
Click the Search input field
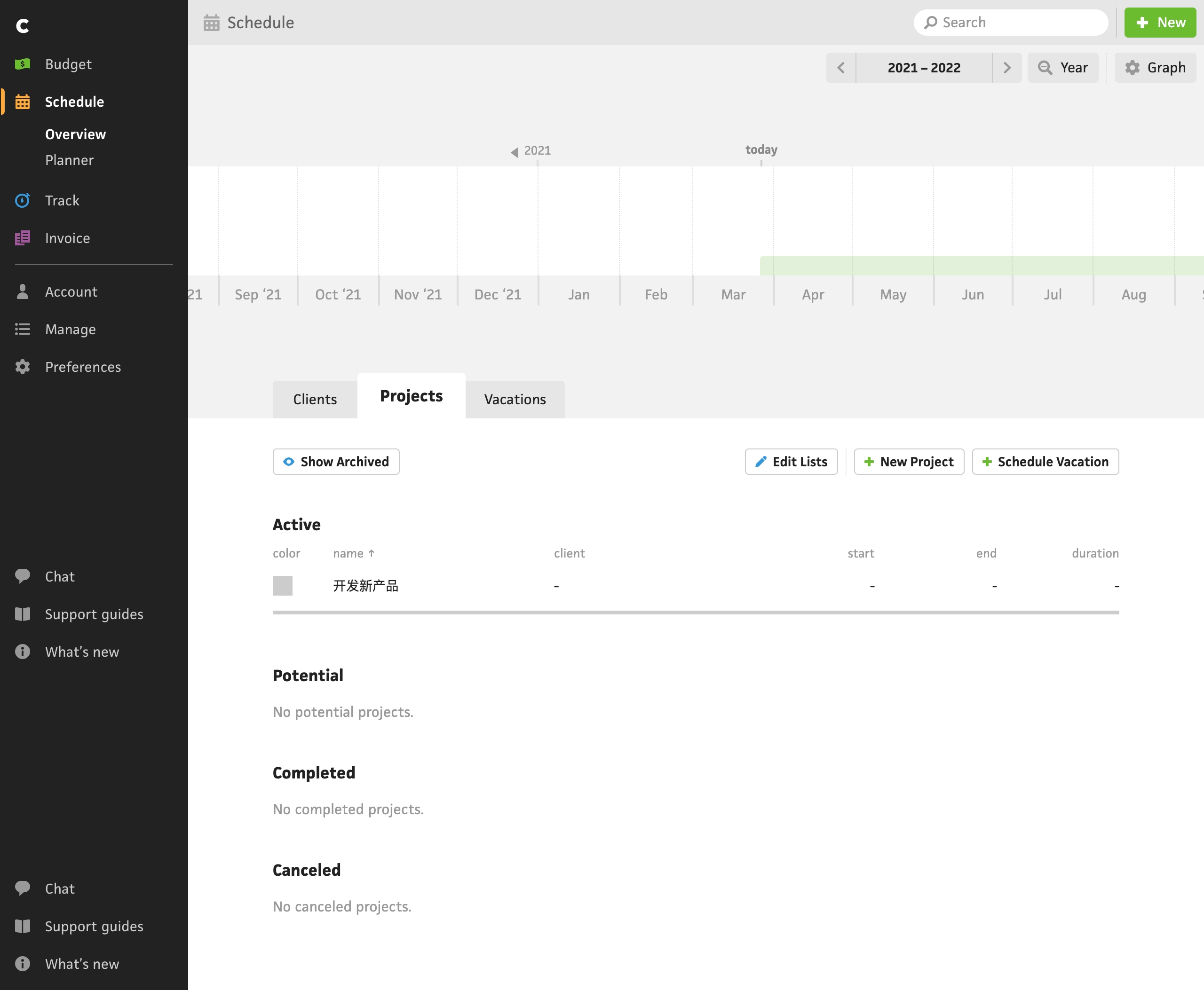pyautogui.click(x=1011, y=22)
